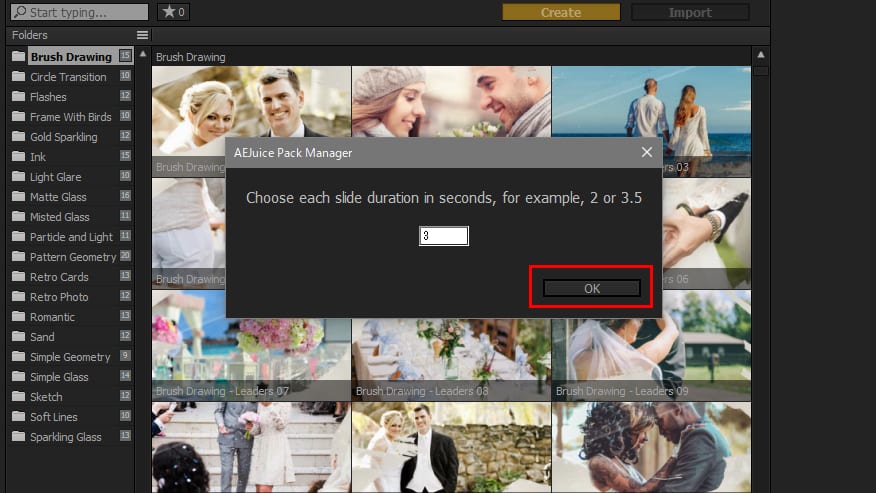Click the Soft Lines folder icon

pos(18,416)
